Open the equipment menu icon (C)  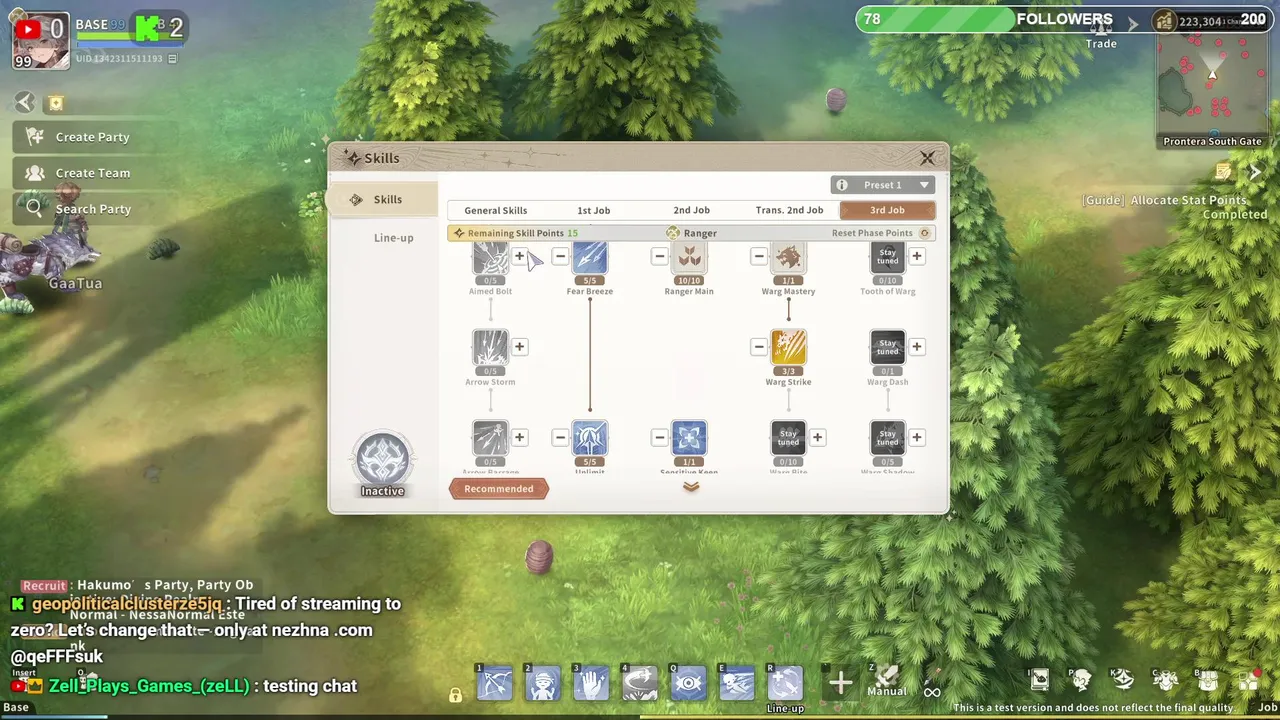tap(1165, 681)
